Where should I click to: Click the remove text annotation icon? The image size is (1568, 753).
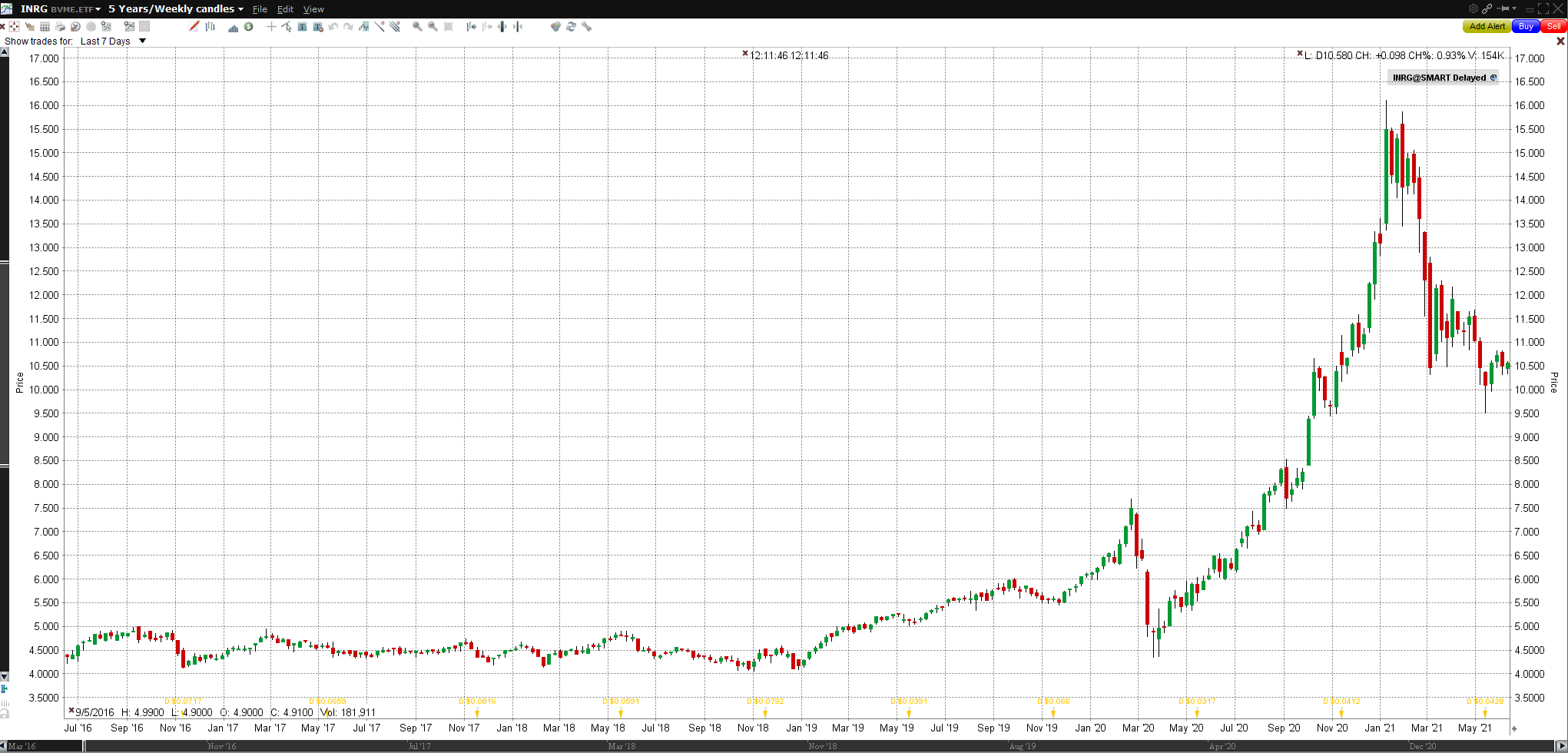(318, 27)
